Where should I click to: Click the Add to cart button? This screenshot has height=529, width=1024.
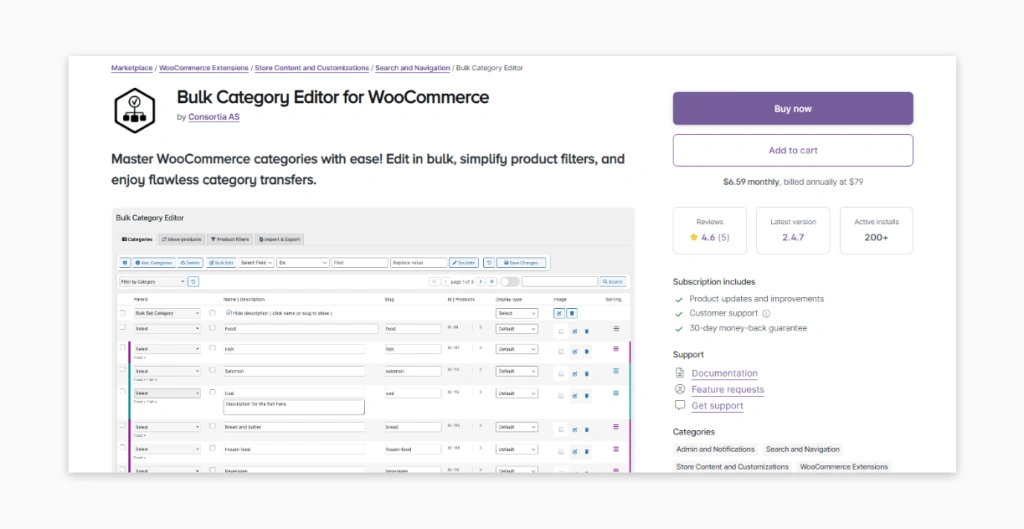[x=793, y=150]
